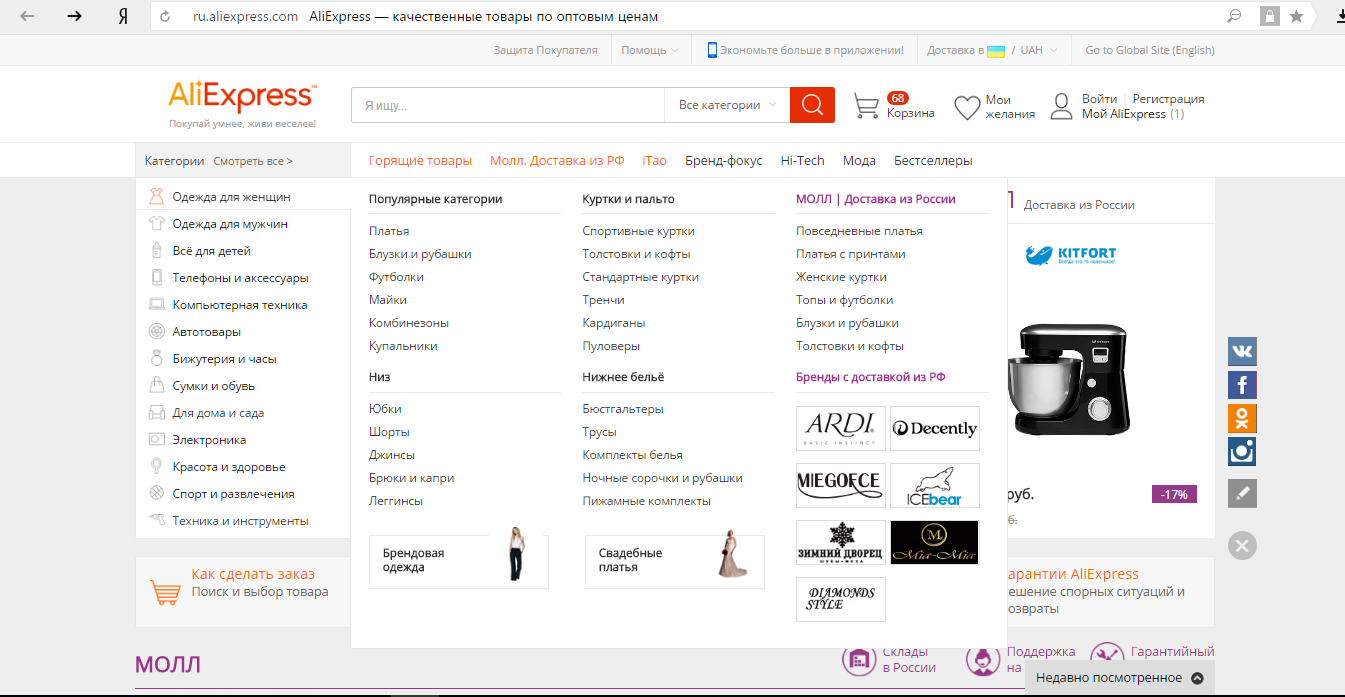Select Красота и здоровье category

pos(229,467)
